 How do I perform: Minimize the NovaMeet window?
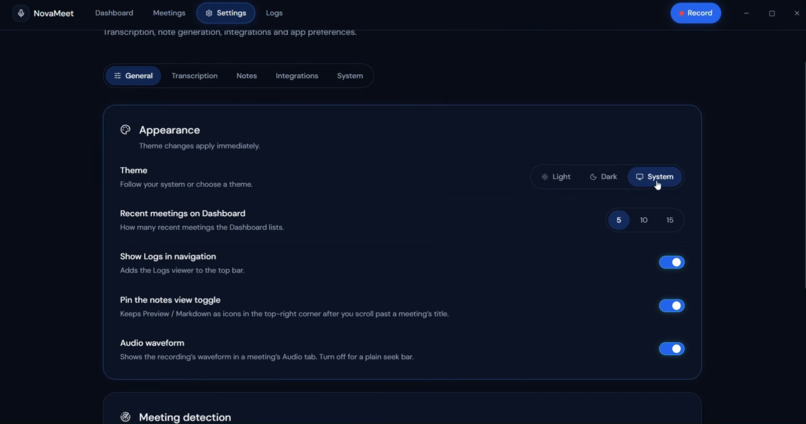point(746,13)
